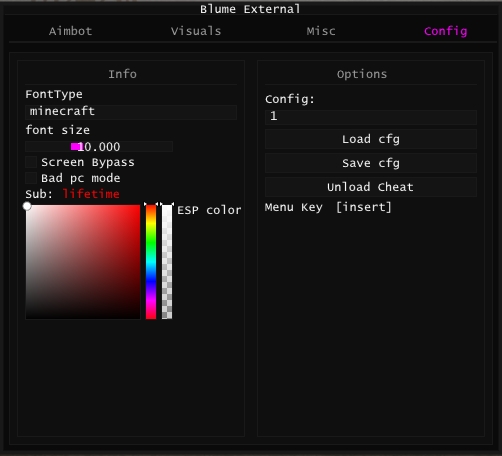Choose a hue on the rainbow bar

click(151, 262)
